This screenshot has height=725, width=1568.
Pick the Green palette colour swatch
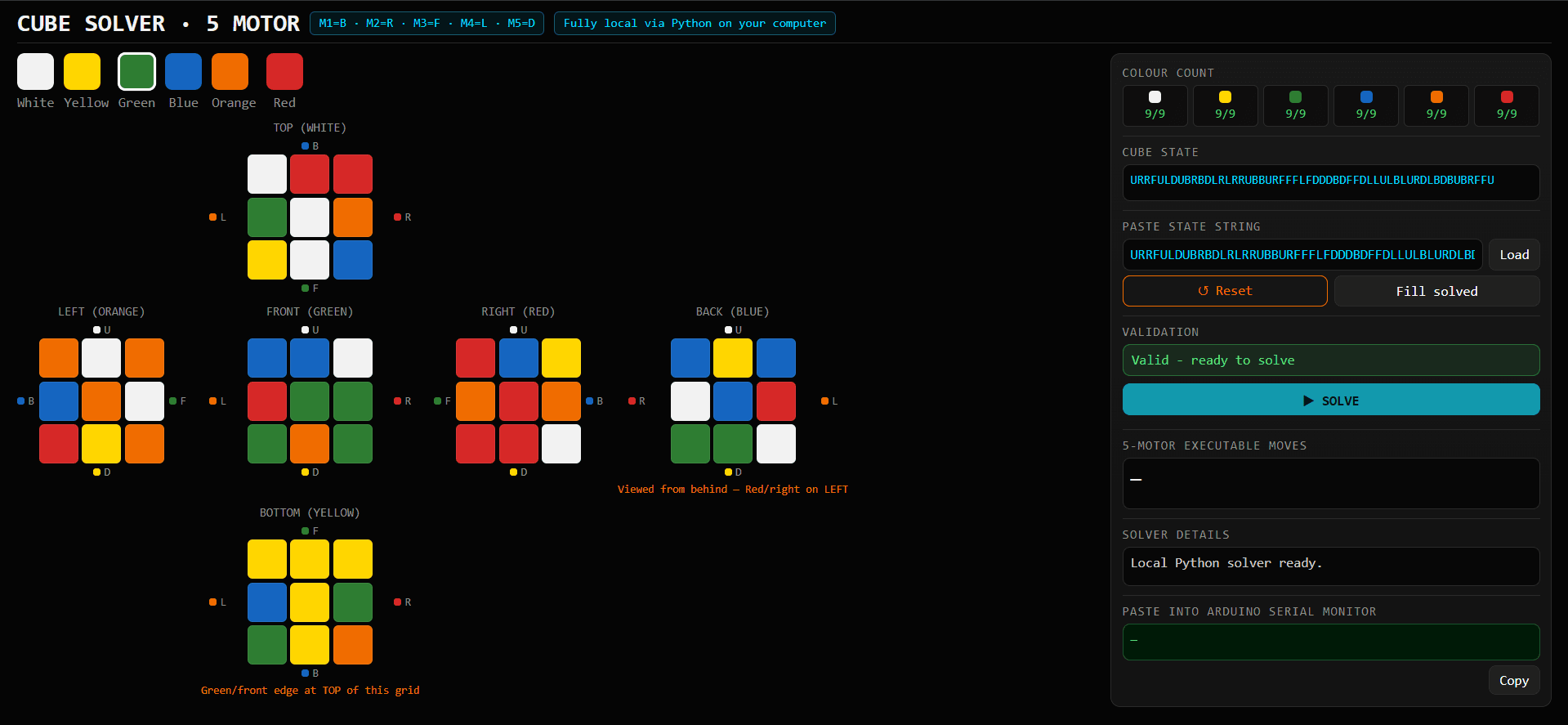coord(136,71)
